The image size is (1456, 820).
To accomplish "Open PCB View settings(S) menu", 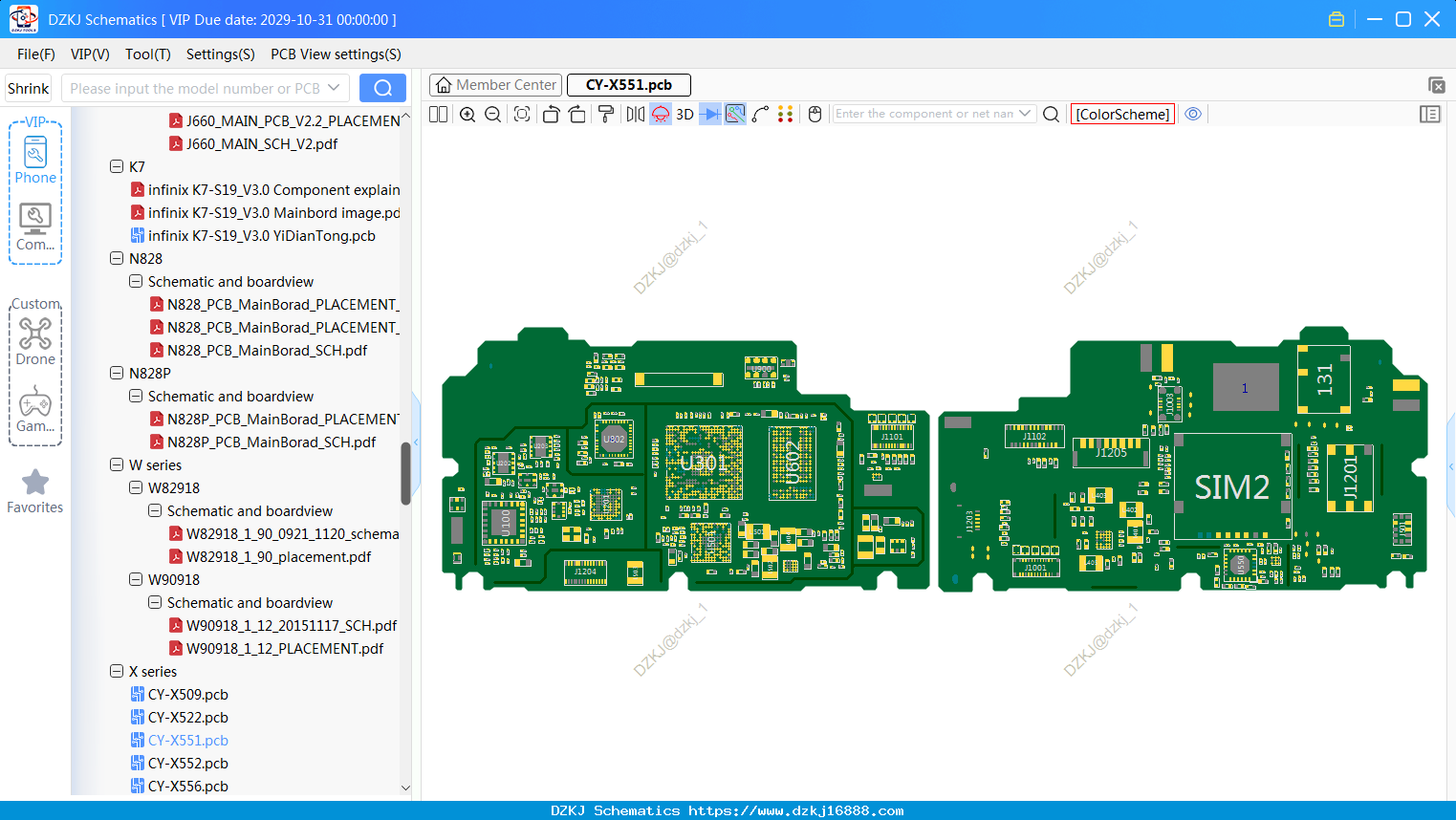I will (336, 54).
